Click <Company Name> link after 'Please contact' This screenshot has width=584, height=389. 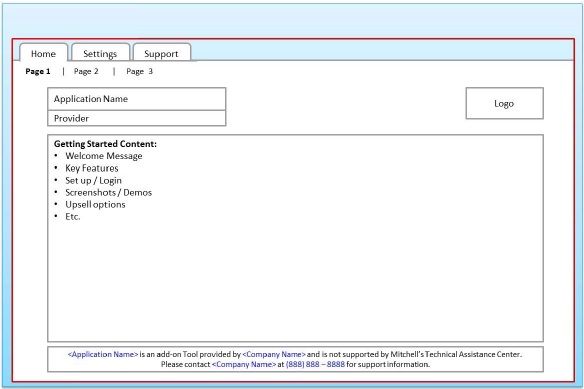point(244,364)
